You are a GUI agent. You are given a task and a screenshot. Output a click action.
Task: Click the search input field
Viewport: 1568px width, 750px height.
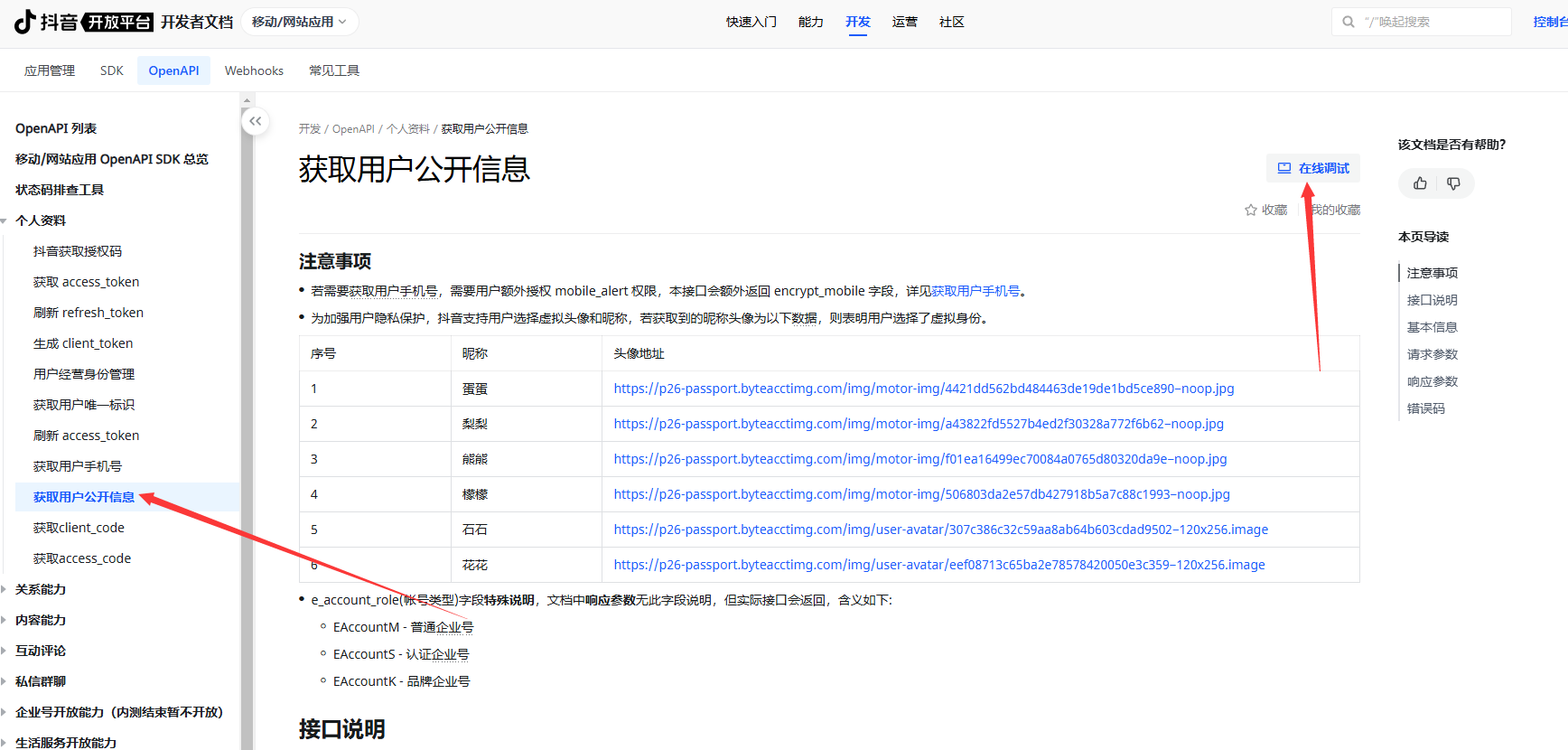(1422, 22)
